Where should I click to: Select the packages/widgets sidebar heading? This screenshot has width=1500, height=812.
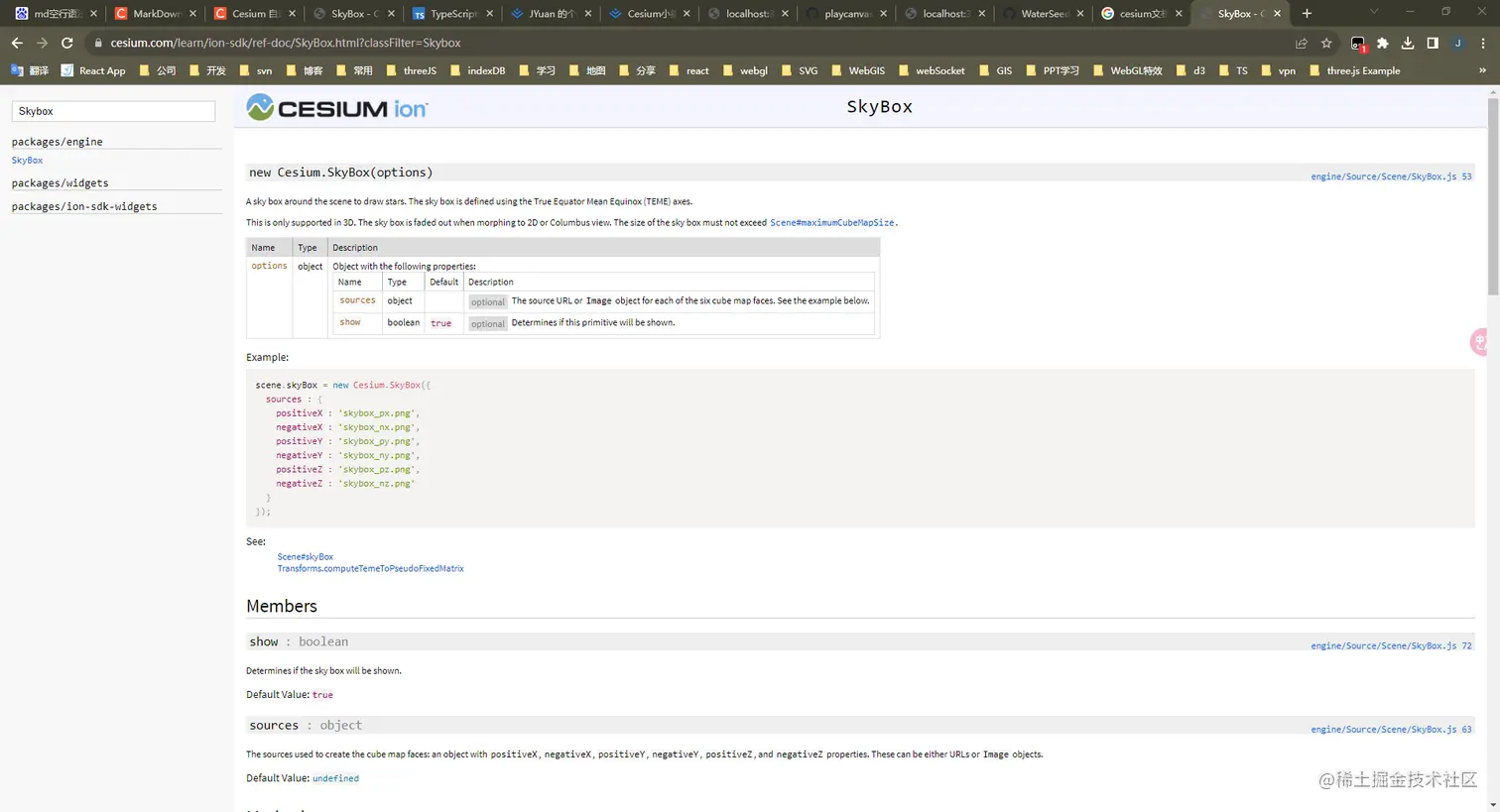click(60, 183)
